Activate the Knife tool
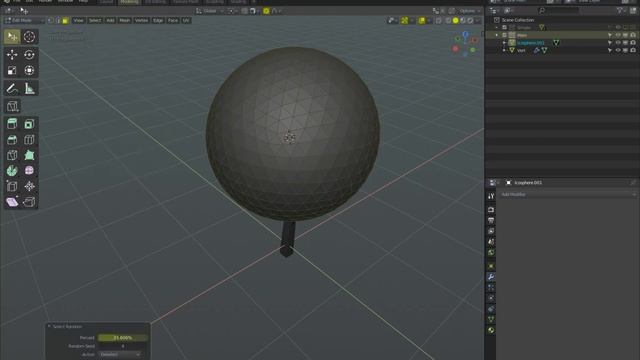The width and height of the screenshot is (640, 360). (x=12, y=155)
